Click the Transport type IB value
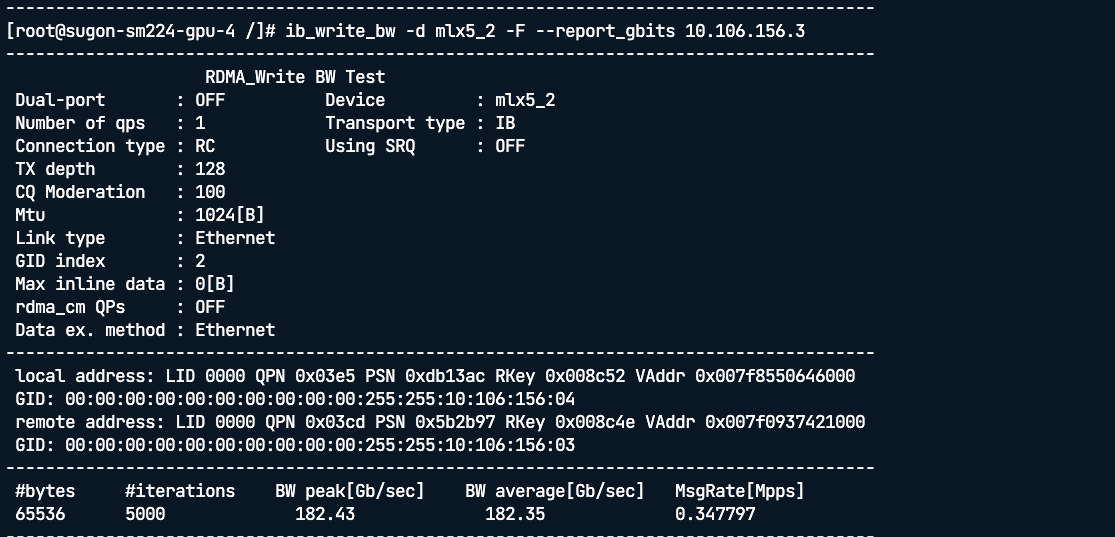Viewport: 1115px width, 537px height. click(x=505, y=123)
